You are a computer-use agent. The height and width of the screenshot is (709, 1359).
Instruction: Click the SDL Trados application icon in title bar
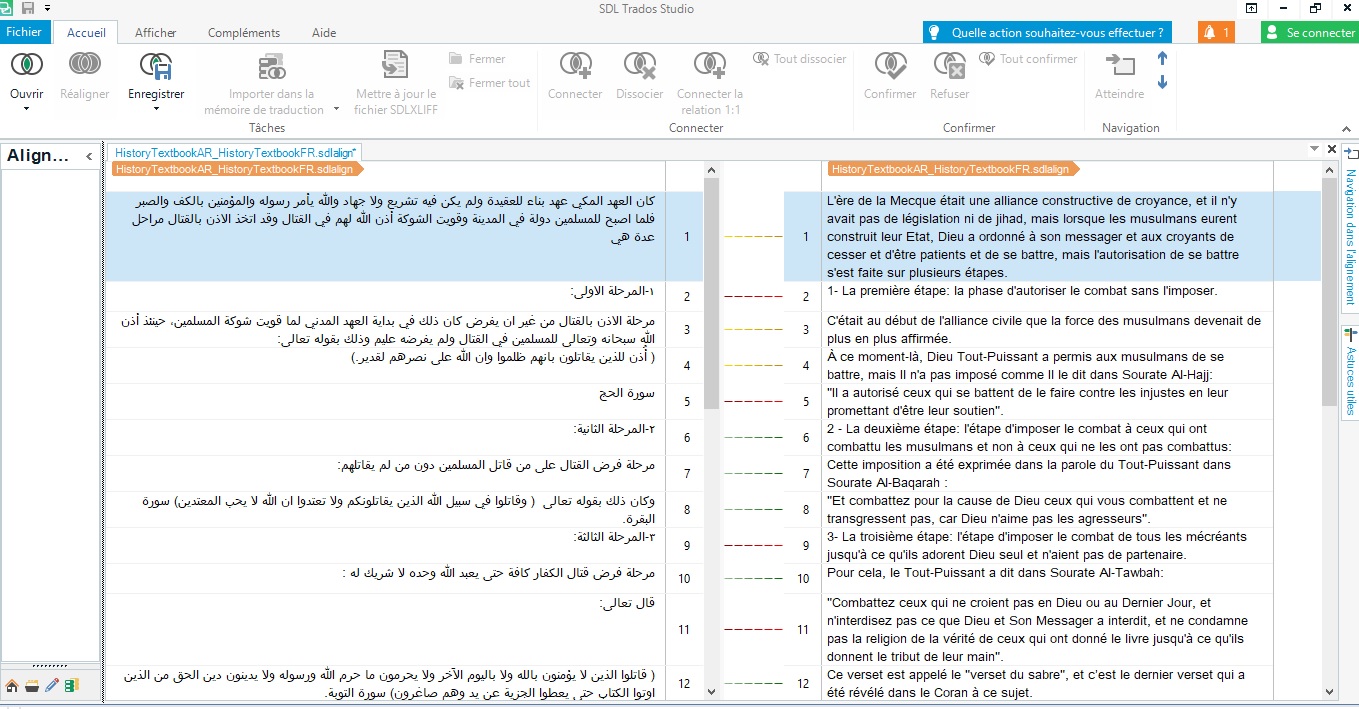click(x=8, y=8)
